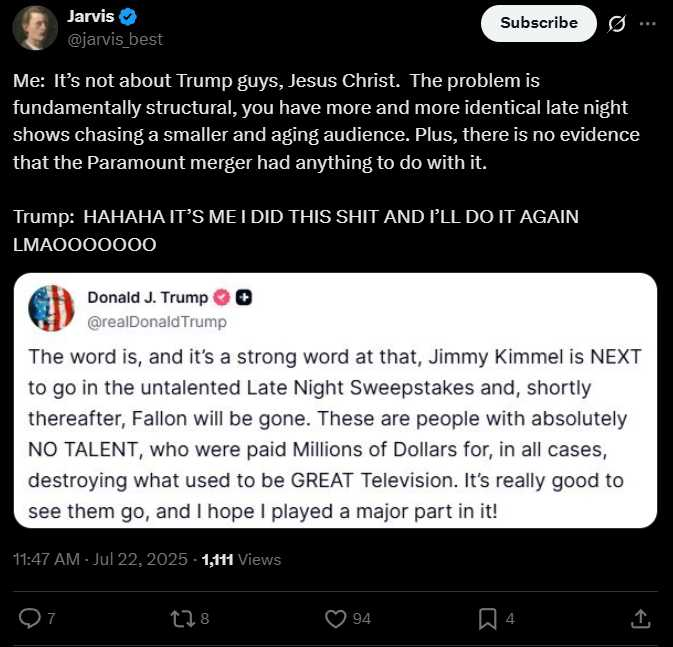Click the 1,111 Views counter
The width and height of the screenshot is (673, 647).
pyautogui.click(x=241, y=559)
